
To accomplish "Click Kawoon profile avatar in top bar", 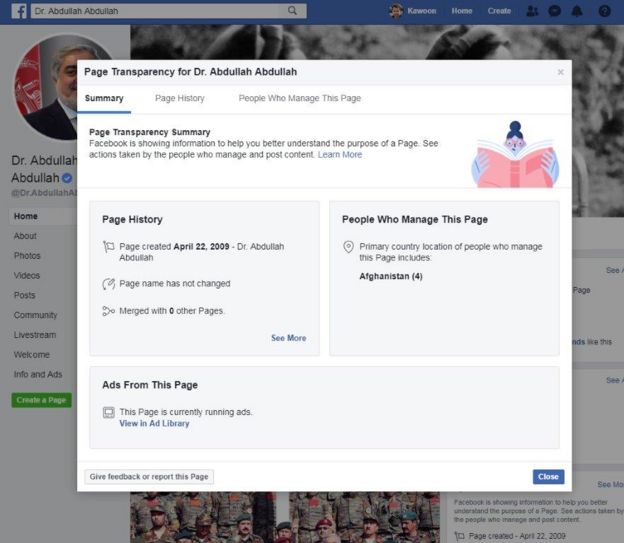I will [x=396, y=11].
